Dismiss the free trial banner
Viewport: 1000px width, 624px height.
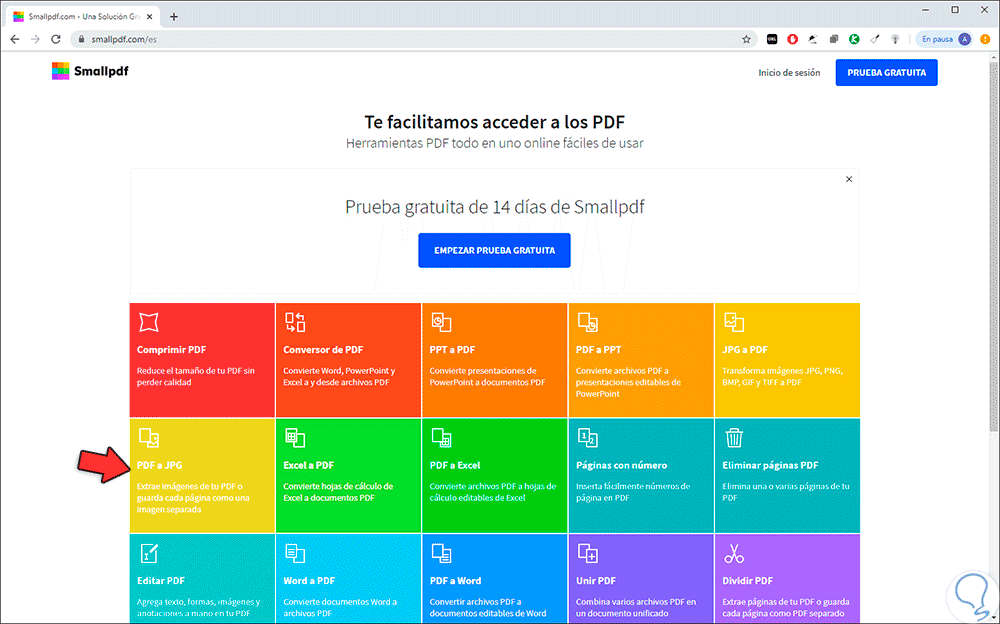pos(849,179)
